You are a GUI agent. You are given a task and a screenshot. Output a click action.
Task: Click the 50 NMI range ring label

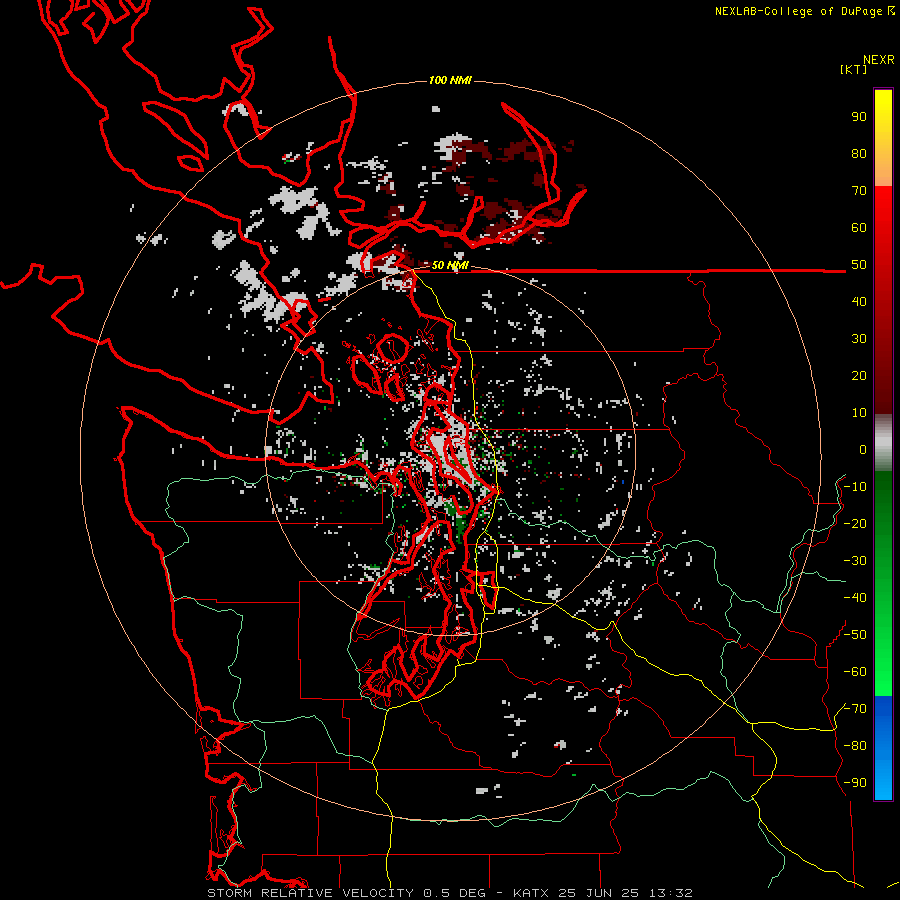450,265
